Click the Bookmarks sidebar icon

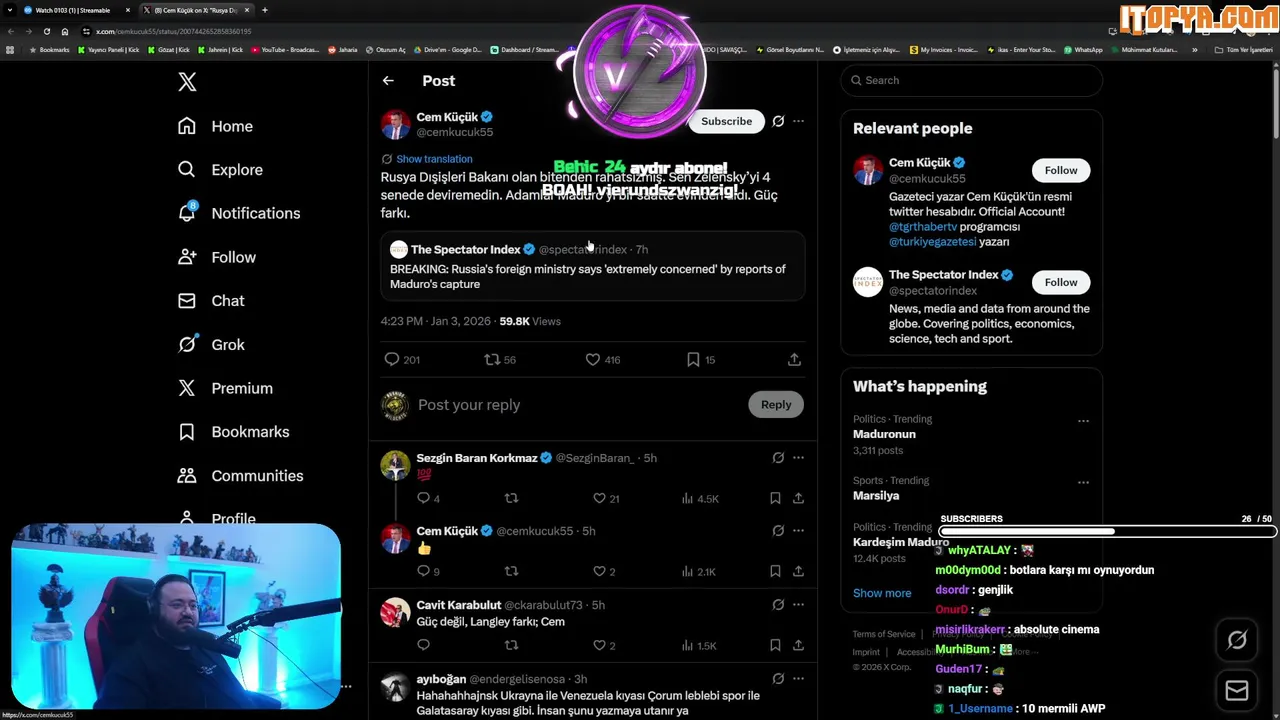187,432
